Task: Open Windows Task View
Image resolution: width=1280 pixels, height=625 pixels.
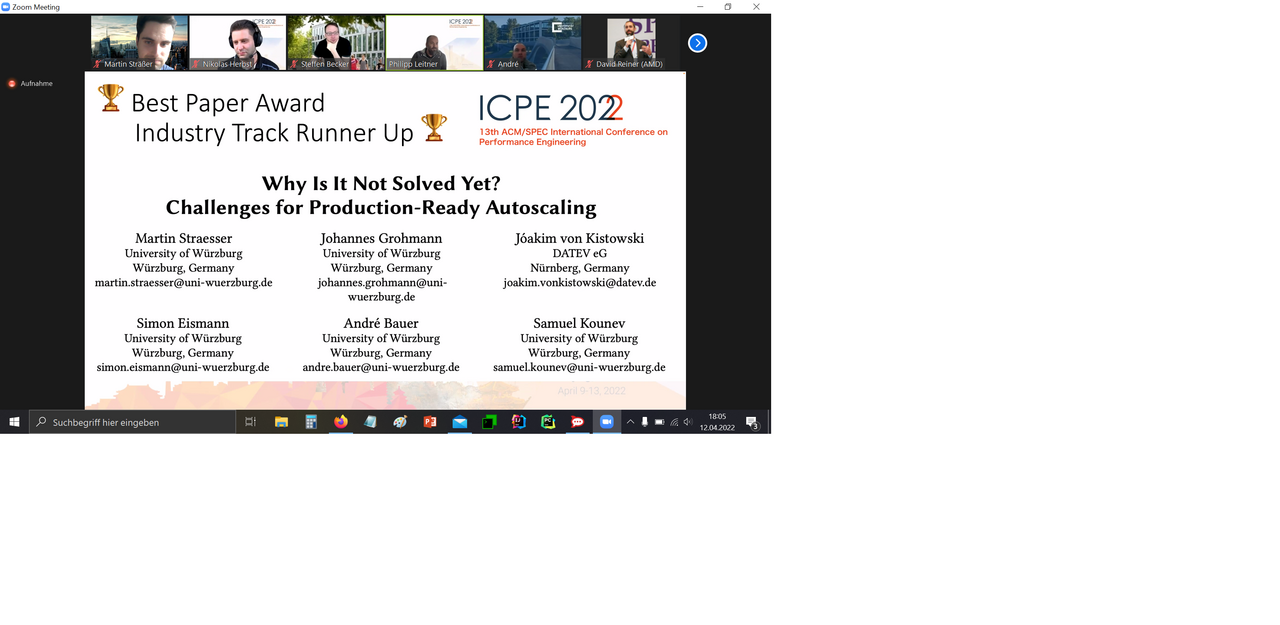Action: coord(251,422)
